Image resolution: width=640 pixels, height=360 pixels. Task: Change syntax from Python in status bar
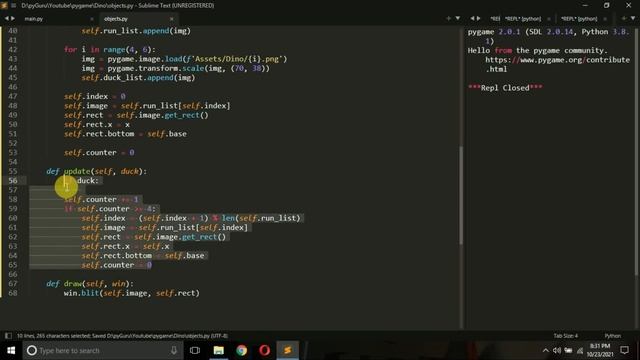coord(613,336)
